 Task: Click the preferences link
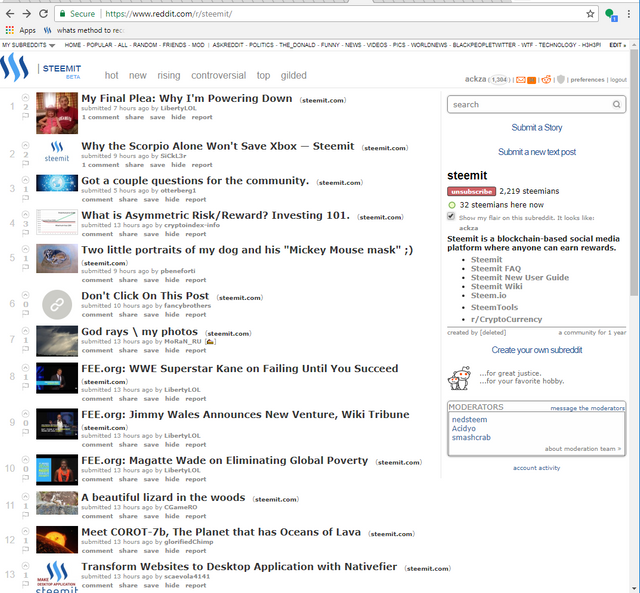coord(587,80)
